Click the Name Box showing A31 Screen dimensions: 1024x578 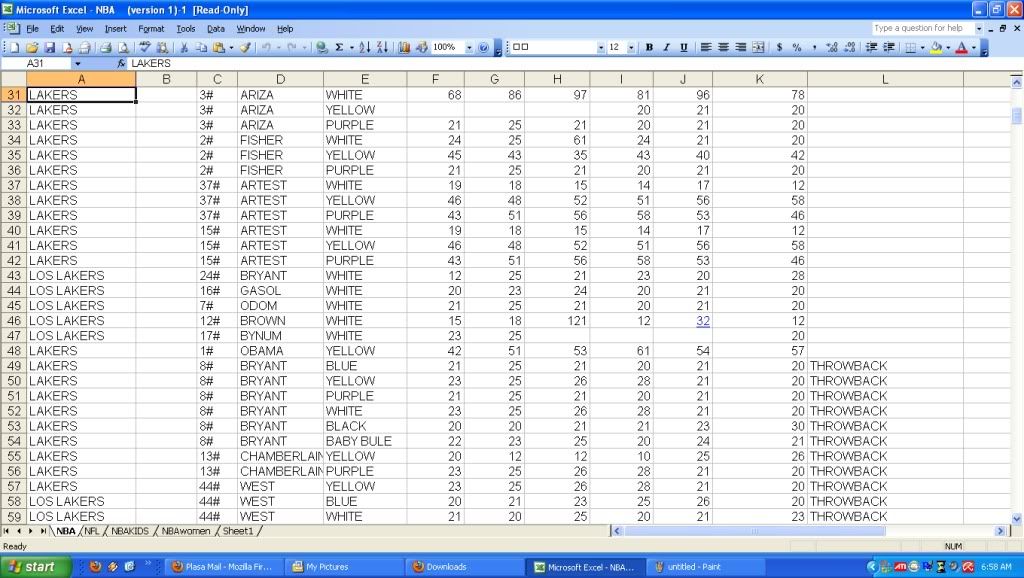[36, 63]
